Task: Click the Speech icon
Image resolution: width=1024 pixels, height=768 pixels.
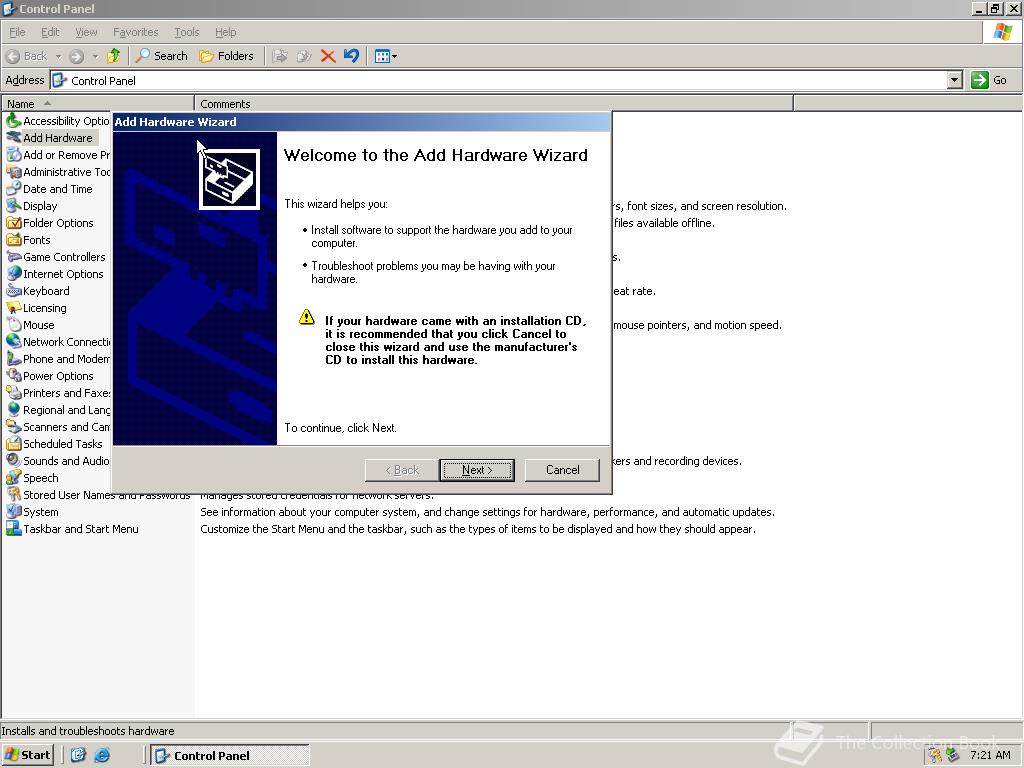Action: [13, 477]
